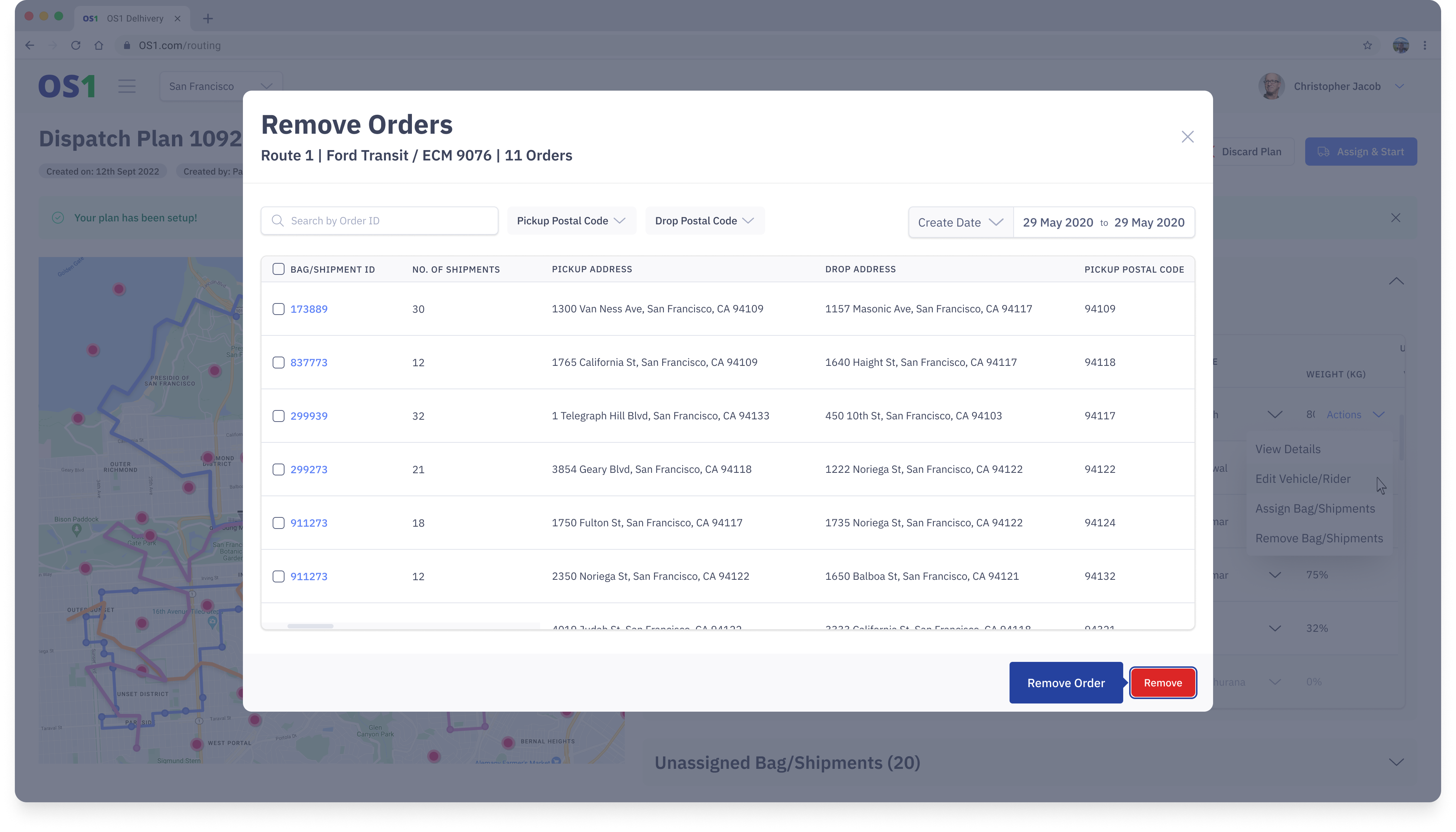The image size is (1456, 832).
Task: Open order link 837773
Action: pyautogui.click(x=309, y=362)
